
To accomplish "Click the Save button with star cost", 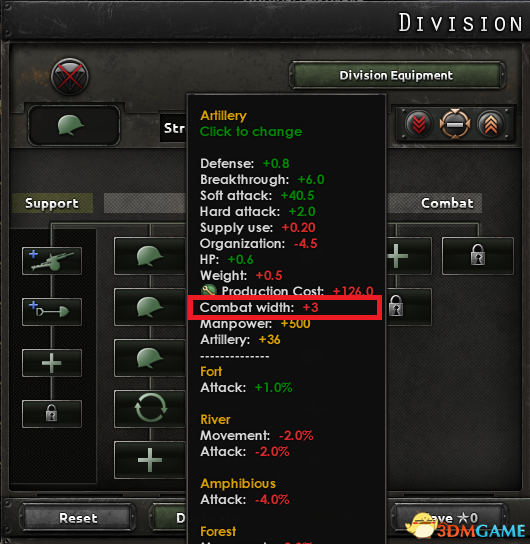I will (450, 518).
